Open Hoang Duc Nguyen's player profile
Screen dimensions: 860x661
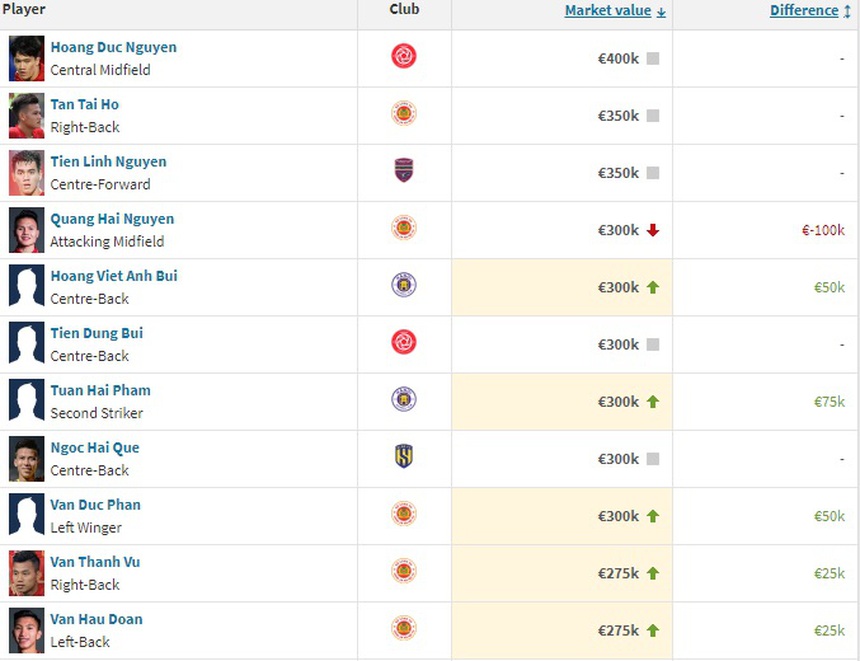pos(113,47)
